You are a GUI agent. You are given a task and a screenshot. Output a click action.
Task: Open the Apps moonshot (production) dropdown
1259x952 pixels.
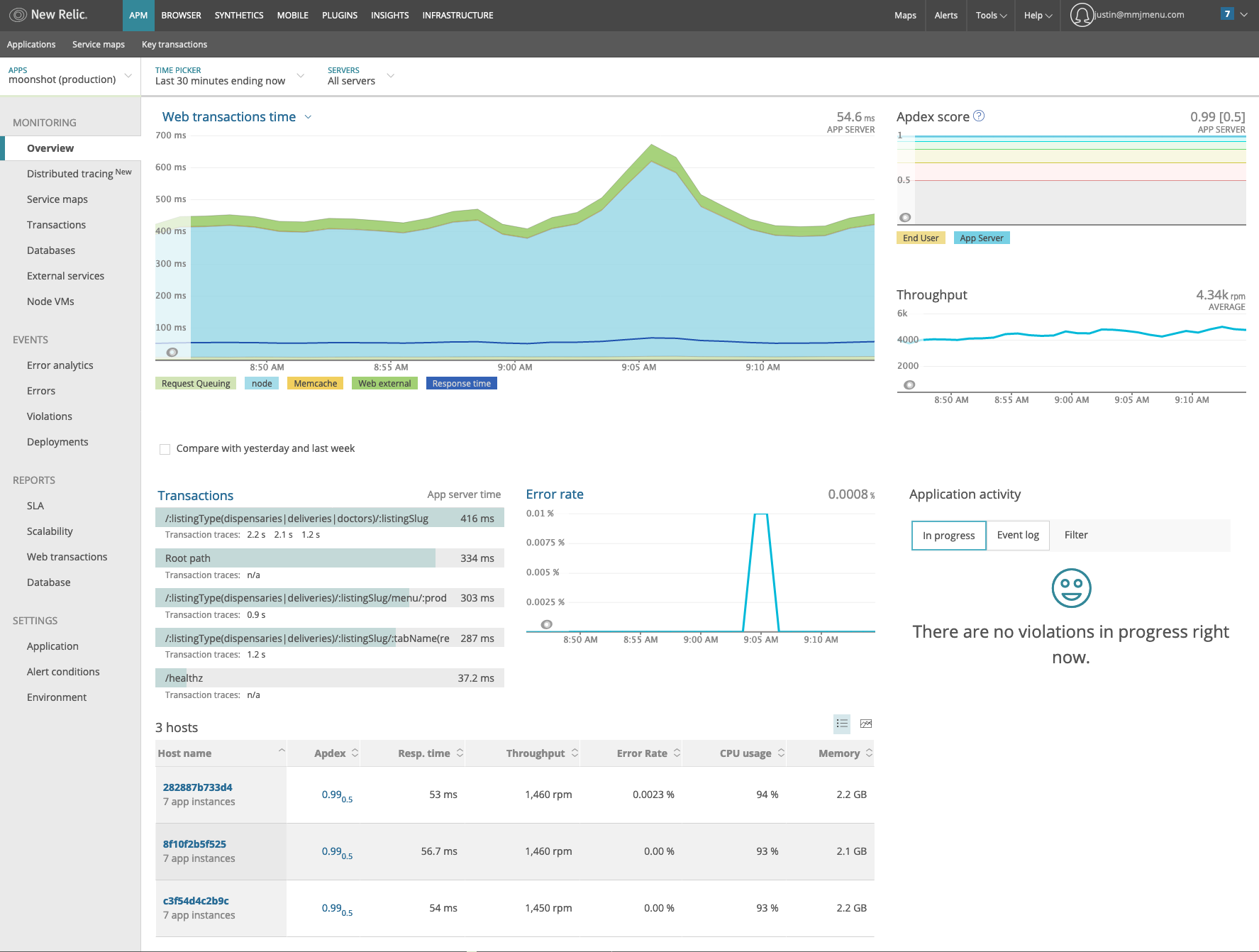pyautogui.click(x=70, y=76)
